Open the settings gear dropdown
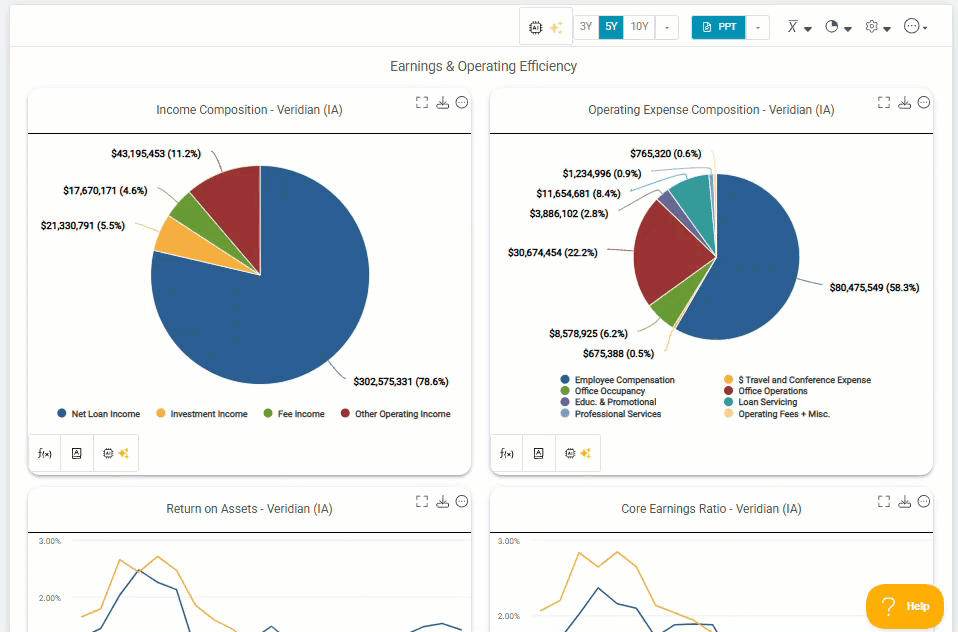 tap(878, 27)
